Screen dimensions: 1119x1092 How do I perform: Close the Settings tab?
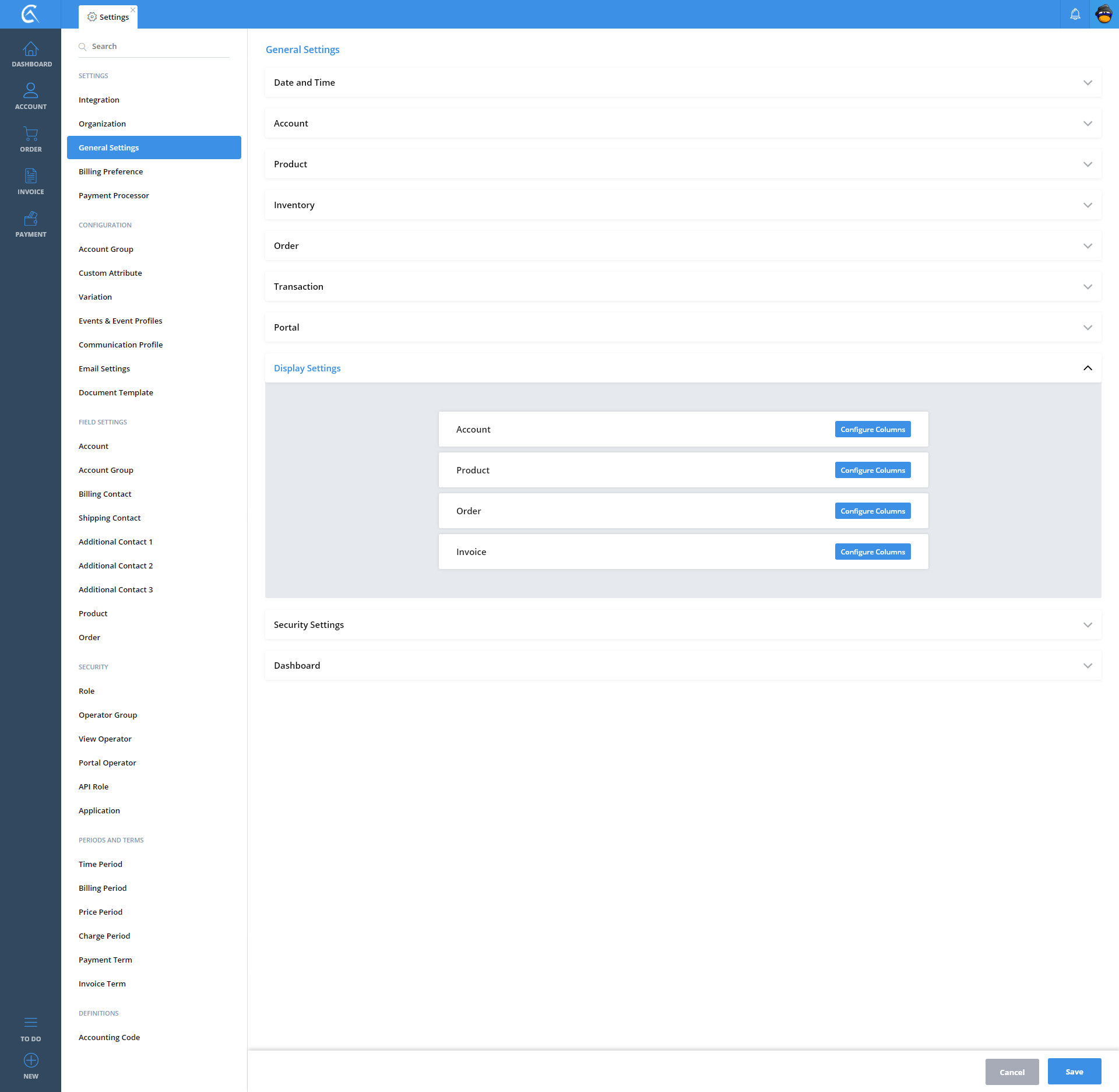(x=133, y=9)
